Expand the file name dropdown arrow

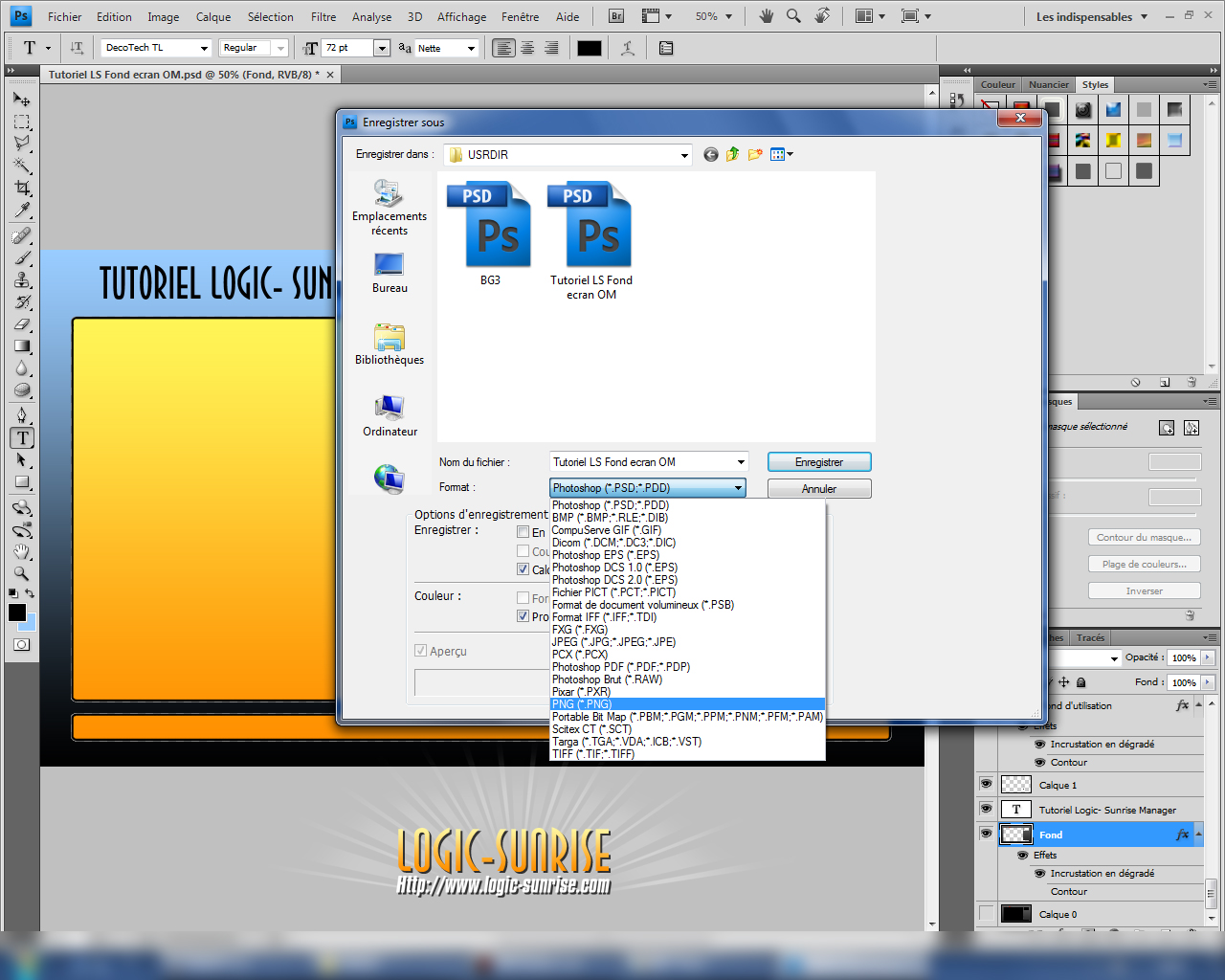[x=740, y=462]
